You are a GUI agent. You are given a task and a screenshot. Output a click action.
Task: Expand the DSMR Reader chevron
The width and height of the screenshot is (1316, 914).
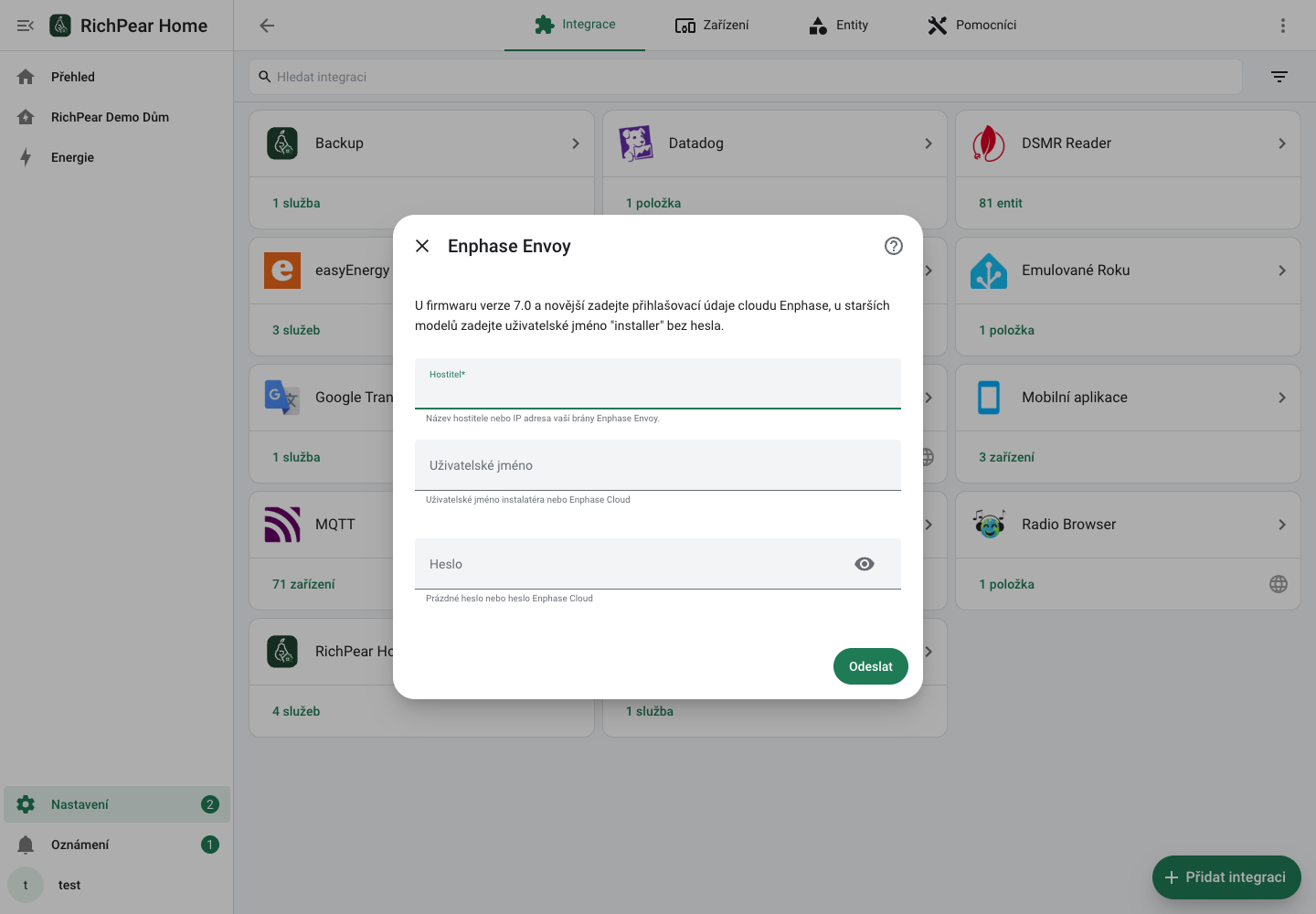point(1282,143)
